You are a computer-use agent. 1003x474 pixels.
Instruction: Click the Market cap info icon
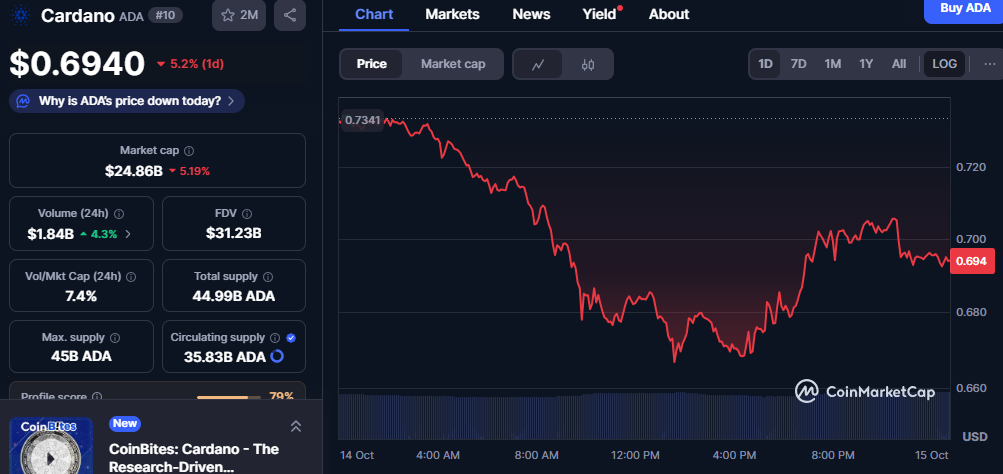pyautogui.click(x=190, y=150)
